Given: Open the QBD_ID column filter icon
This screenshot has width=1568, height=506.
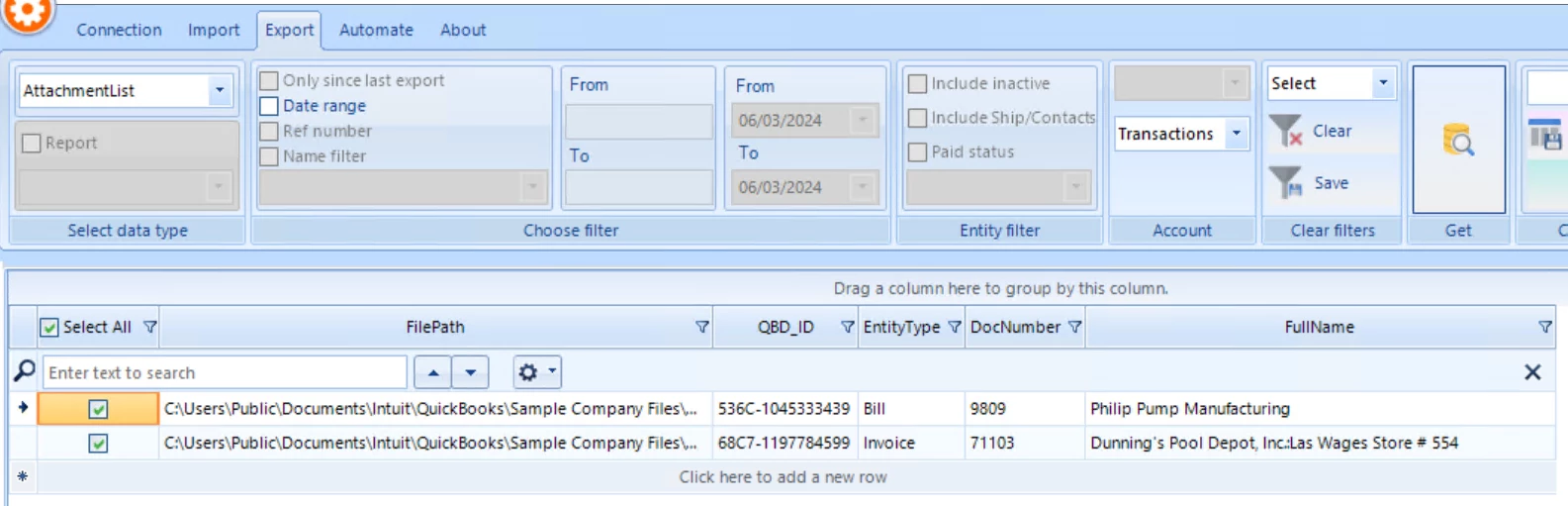Looking at the screenshot, I should (x=848, y=327).
